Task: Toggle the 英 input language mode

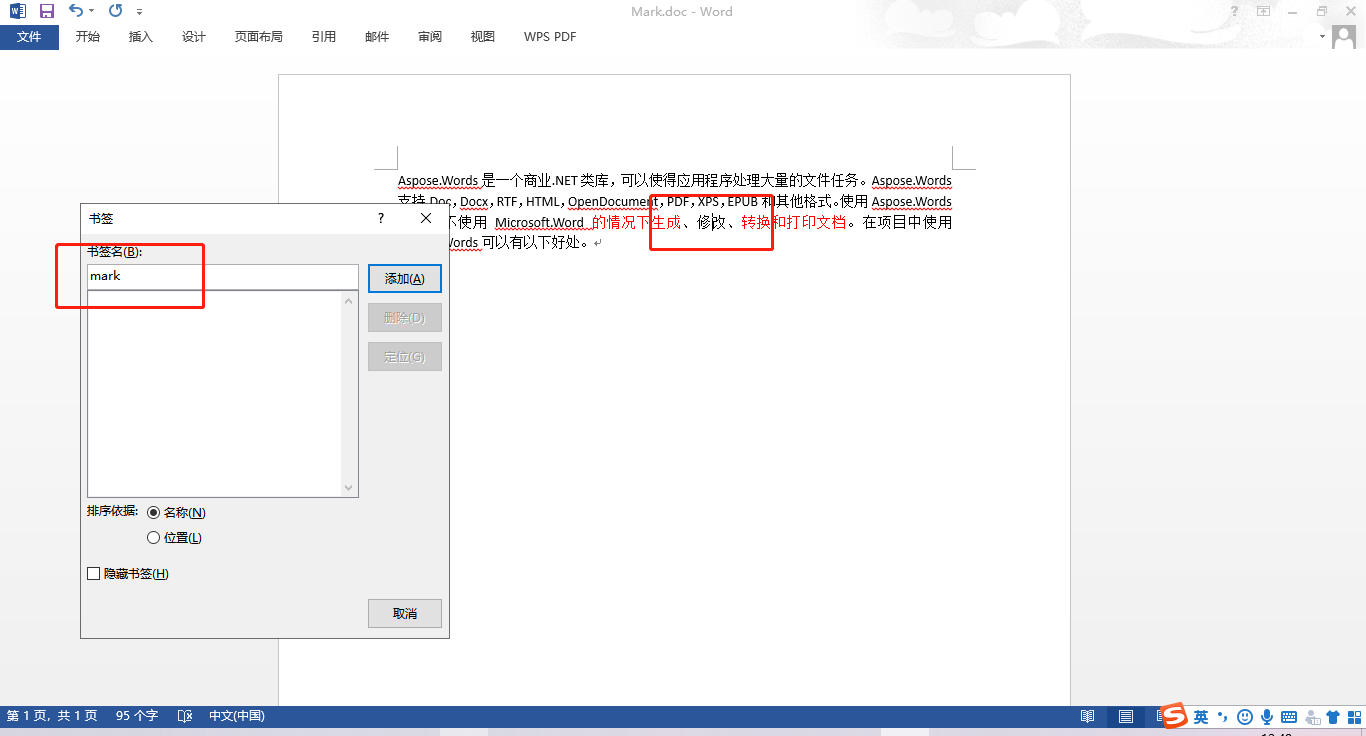Action: tap(1201, 717)
